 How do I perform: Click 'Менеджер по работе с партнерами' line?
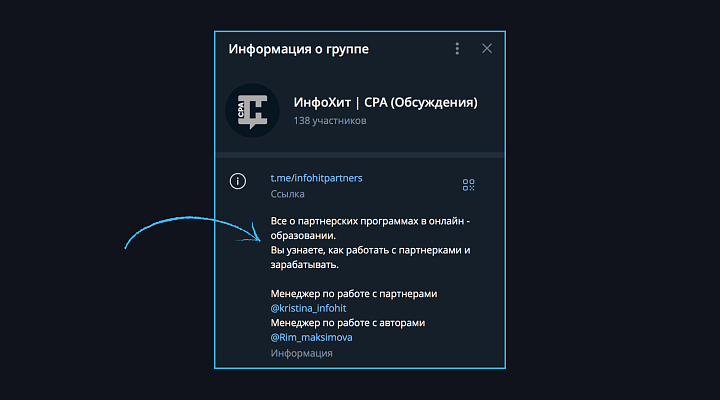pos(355,293)
